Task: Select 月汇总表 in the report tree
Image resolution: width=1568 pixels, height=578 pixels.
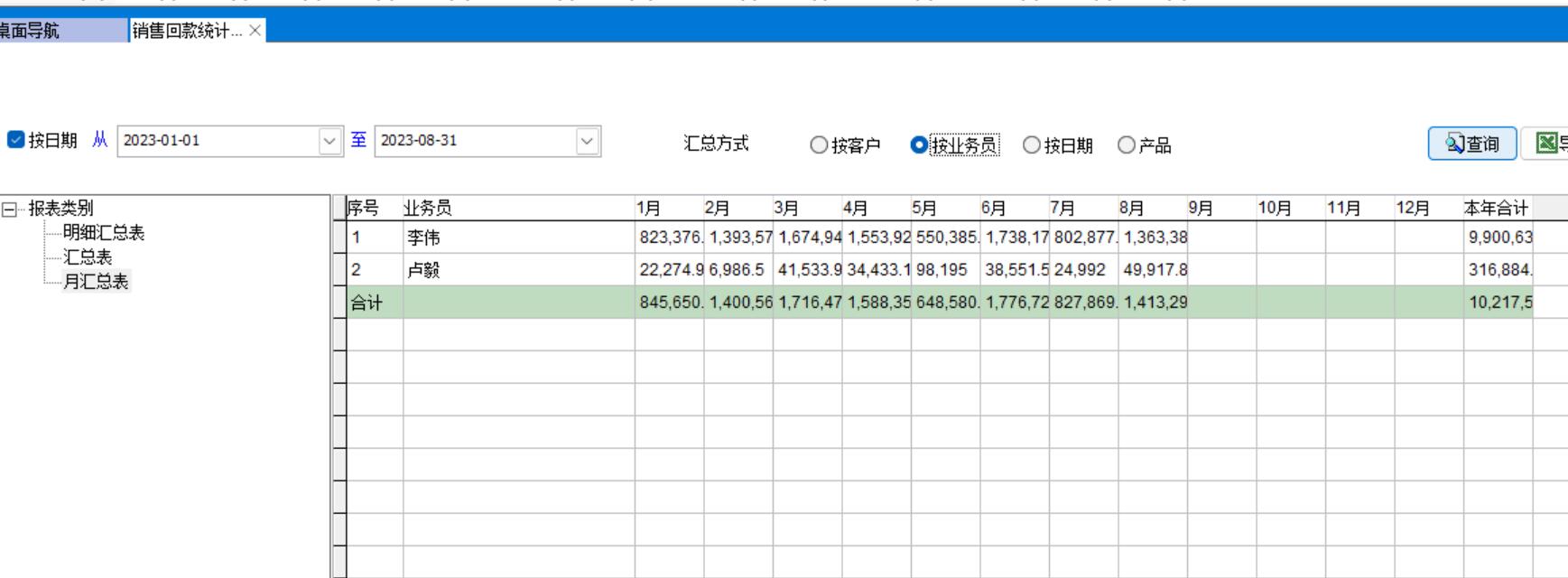Action: pyautogui.click(x=96, y=282)
